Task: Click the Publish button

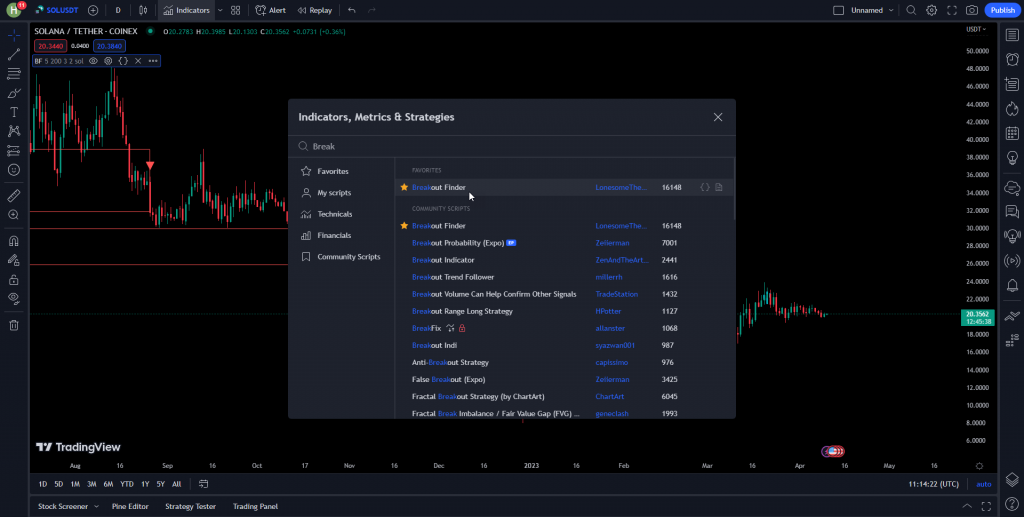Action: [1002, 10]
